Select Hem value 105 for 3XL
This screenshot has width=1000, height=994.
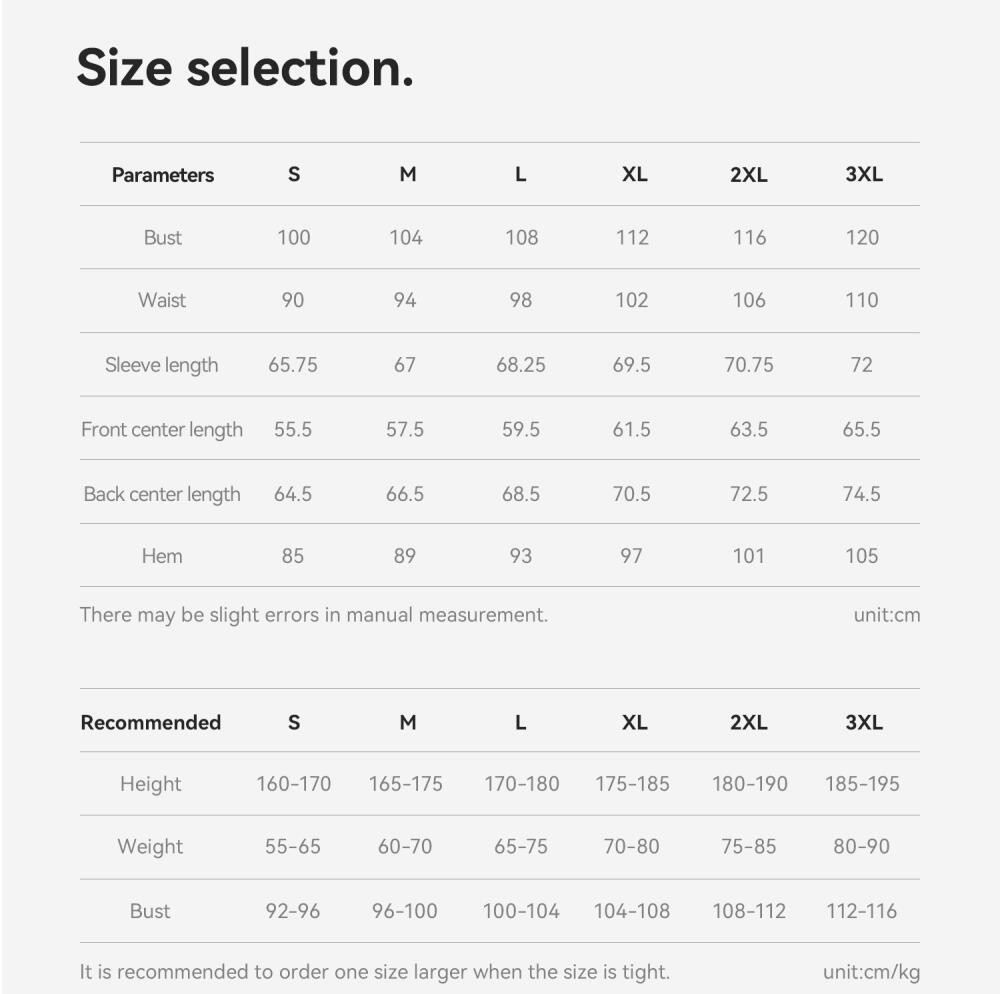(862, 556)
